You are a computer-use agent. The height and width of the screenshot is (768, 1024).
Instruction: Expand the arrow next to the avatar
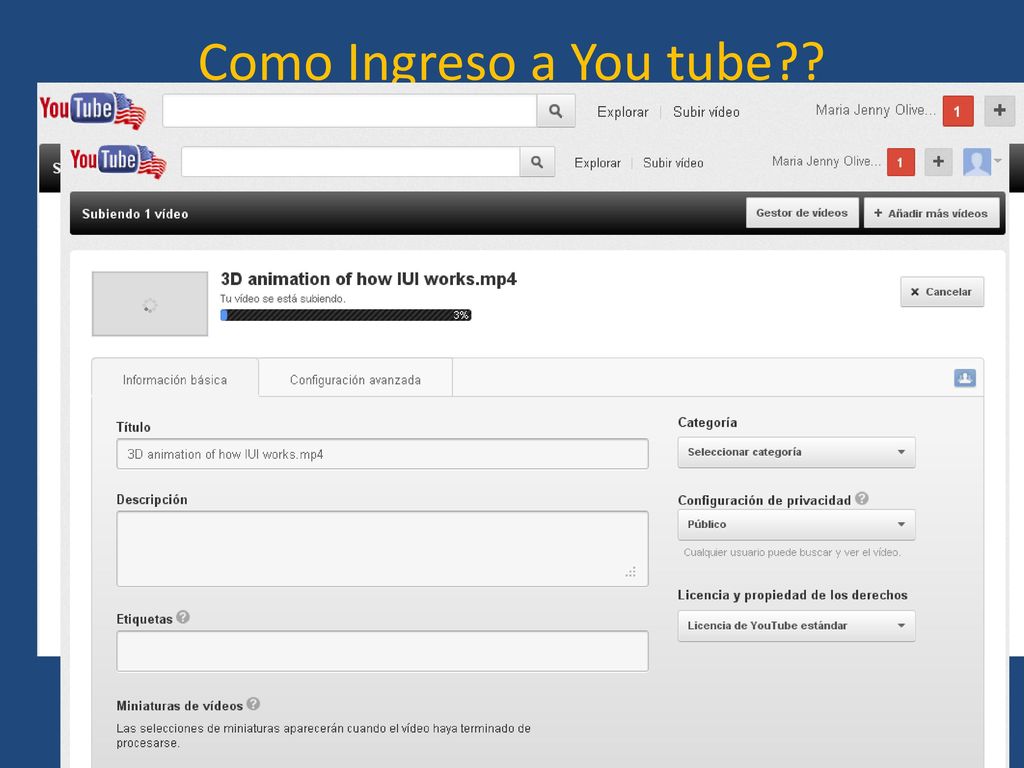pyautogui.click(x=997, y=161)
